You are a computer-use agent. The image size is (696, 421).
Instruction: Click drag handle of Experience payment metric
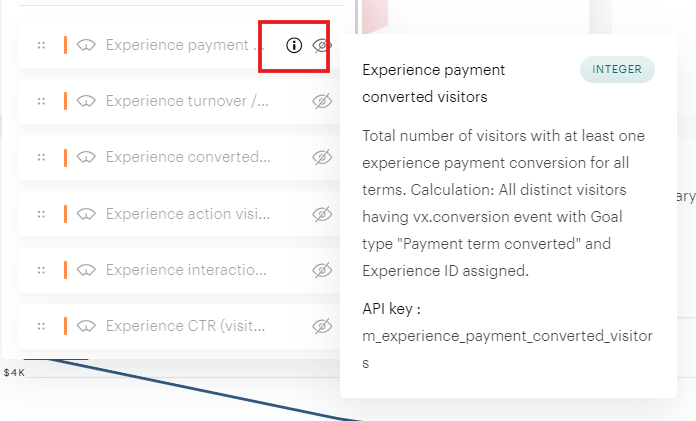pos(41,45)
